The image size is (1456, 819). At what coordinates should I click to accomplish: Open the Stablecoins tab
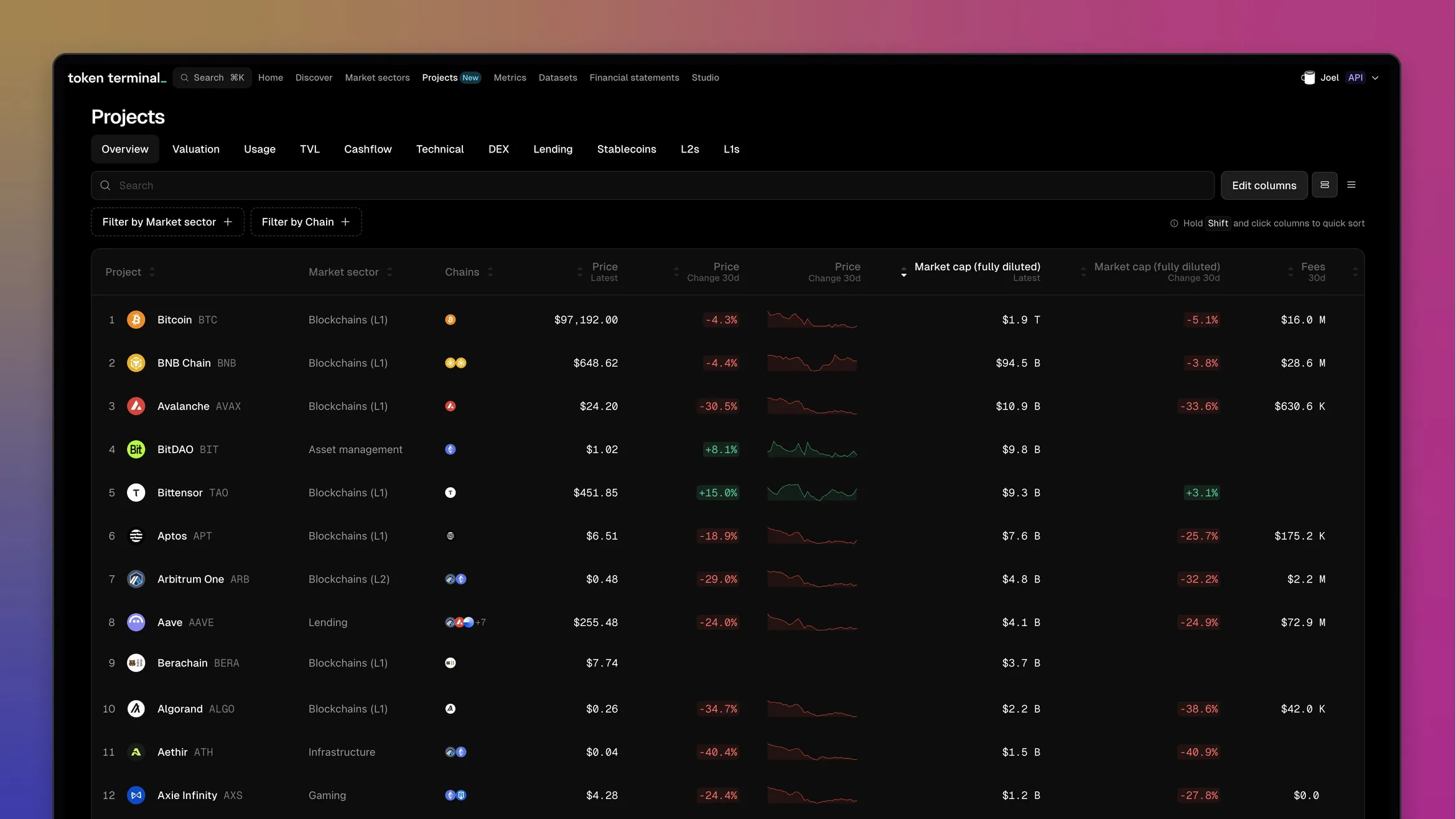click(x=627, y=149)
